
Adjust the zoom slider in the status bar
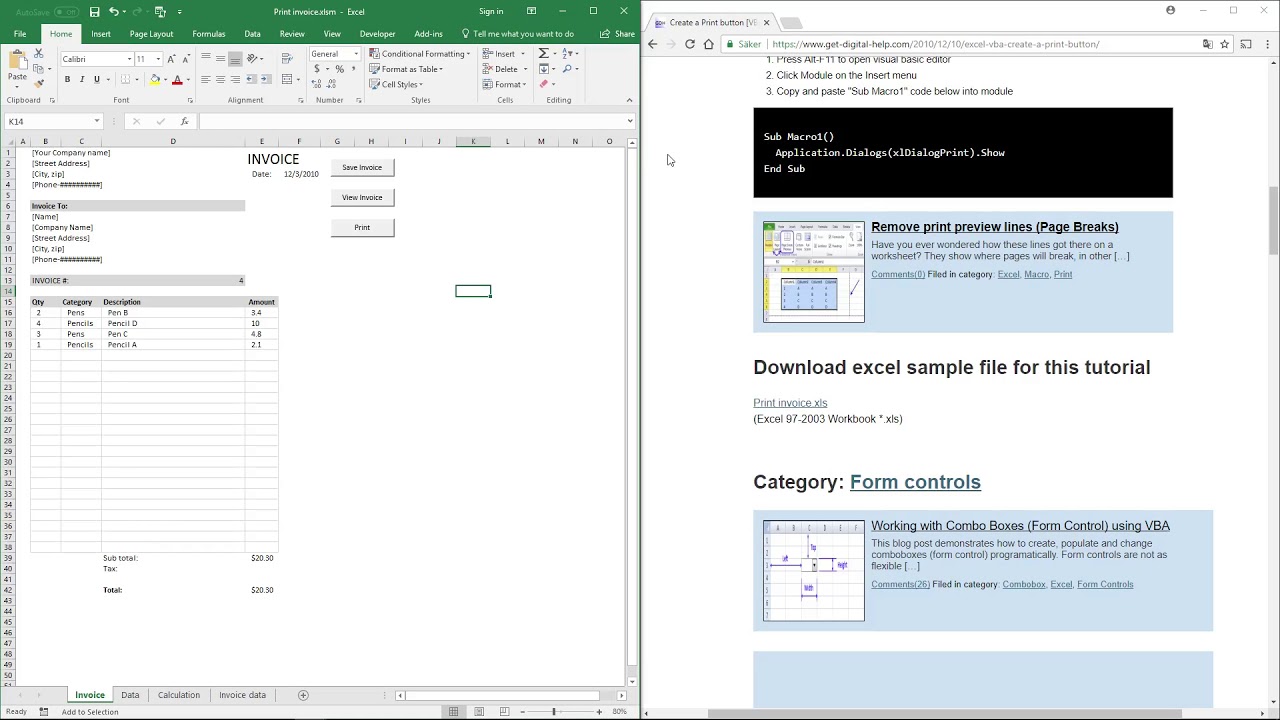click(x=553, y=711)
